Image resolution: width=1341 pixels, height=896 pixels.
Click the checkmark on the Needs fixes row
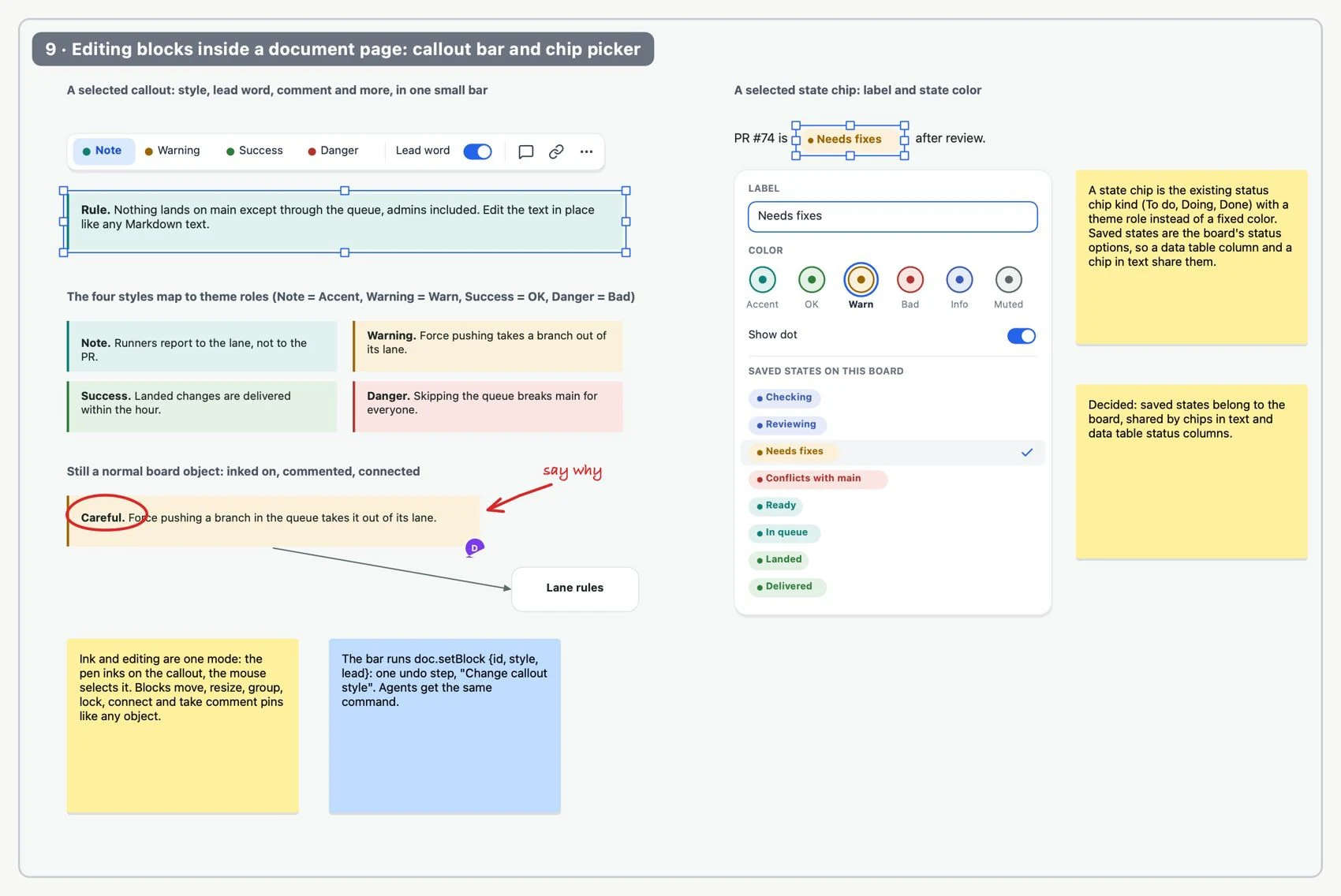pos(1027,452)
